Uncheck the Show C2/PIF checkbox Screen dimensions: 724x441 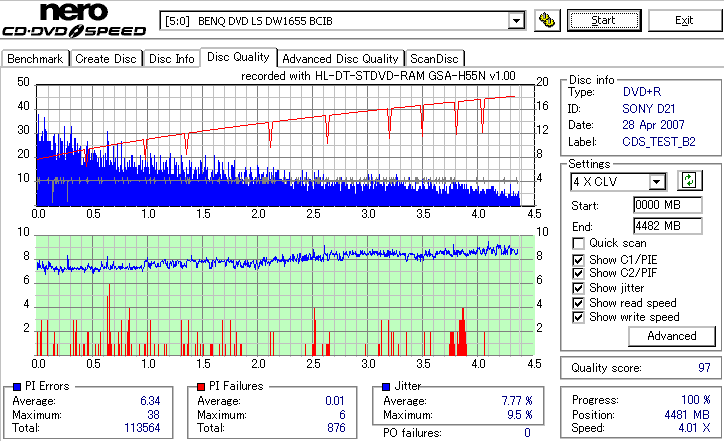[x=578, y=273]
